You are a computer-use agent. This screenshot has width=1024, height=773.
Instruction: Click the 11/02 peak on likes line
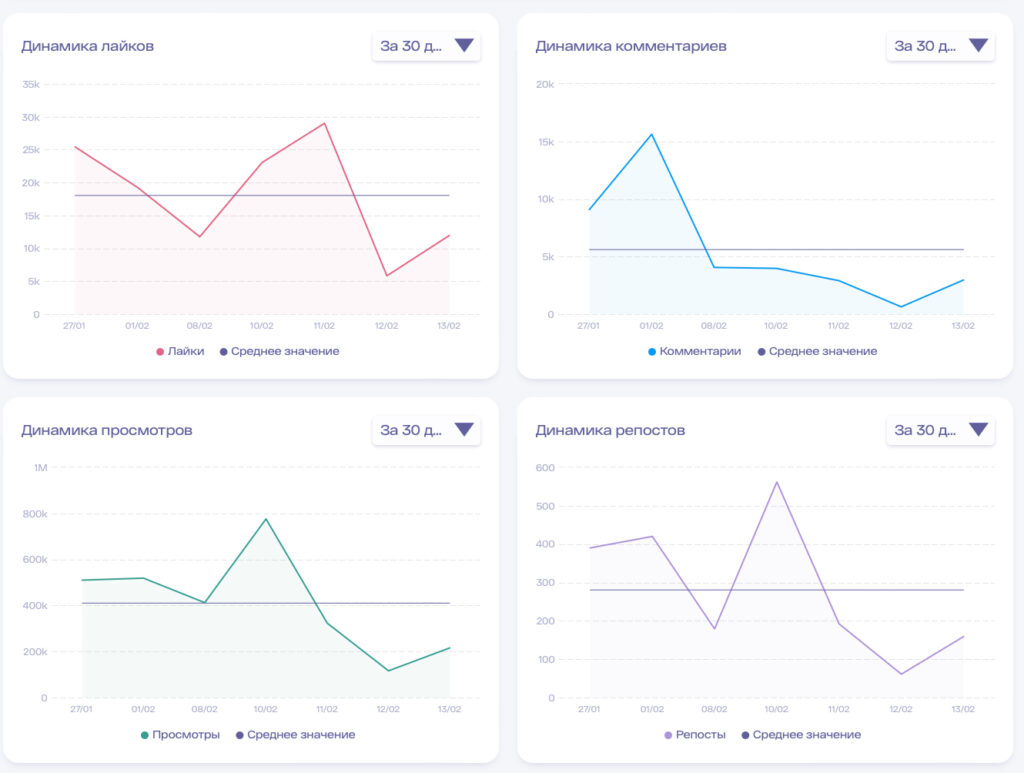(x=325, y=123)
